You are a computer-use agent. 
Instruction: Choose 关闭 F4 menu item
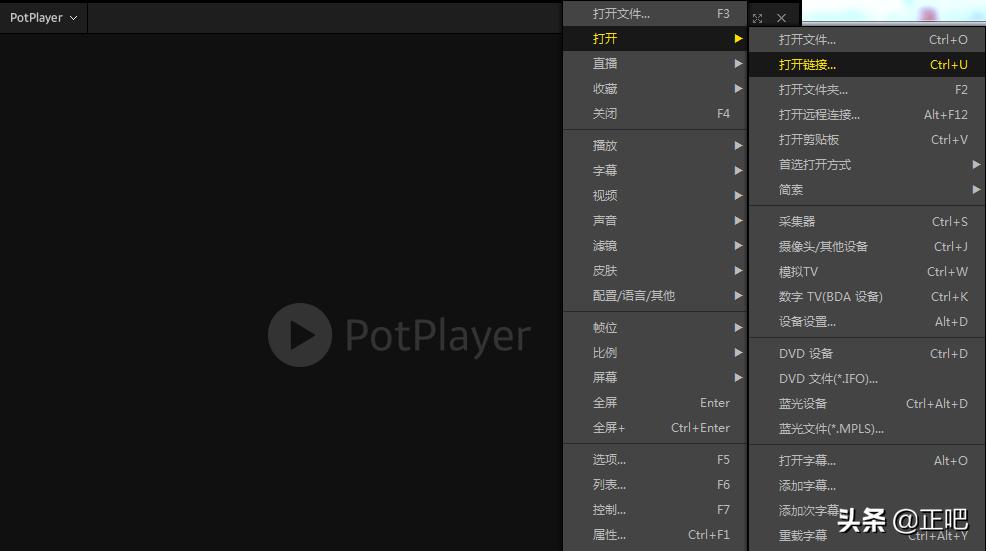pyautogui.click(x=655, y=114)
